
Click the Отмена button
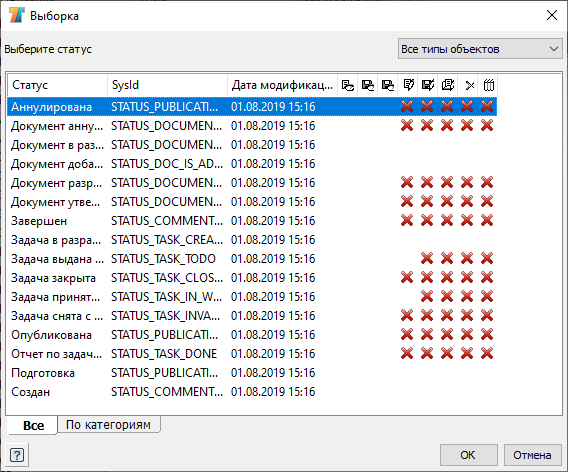coord(532,455)
